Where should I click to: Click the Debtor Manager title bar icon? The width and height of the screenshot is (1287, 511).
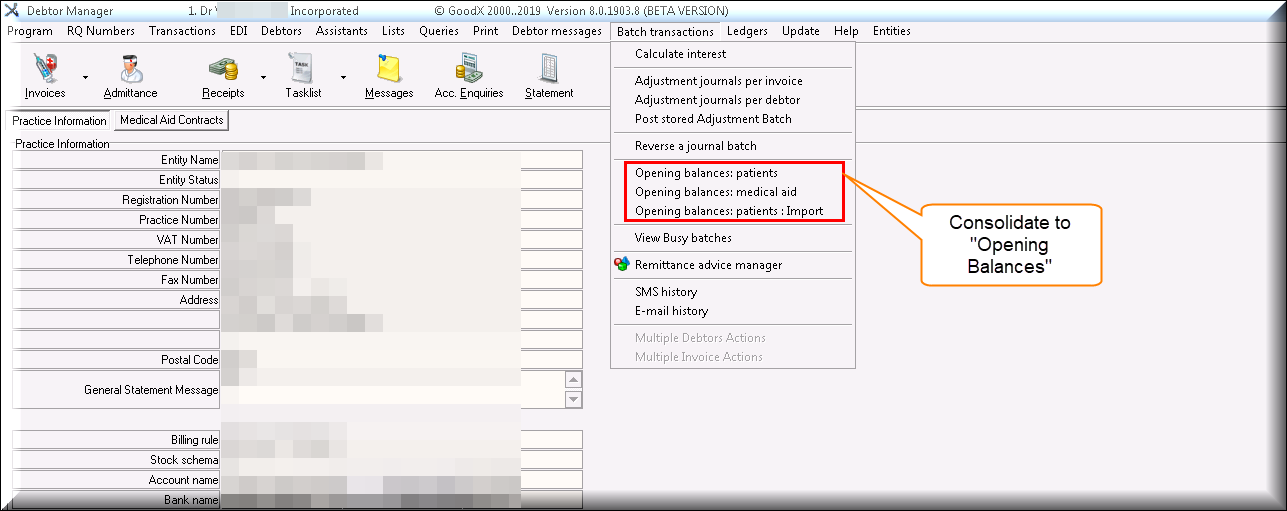[x=13, y=11]
